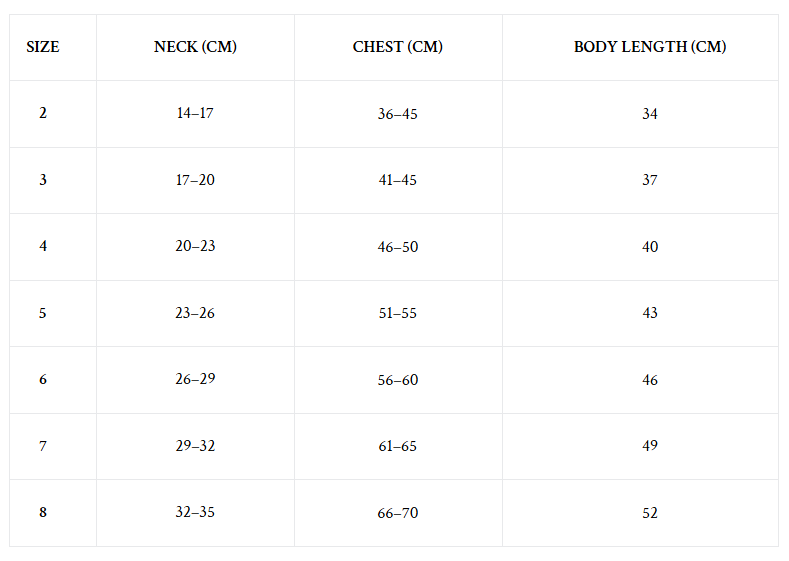Select the size 2 row label

43,113
